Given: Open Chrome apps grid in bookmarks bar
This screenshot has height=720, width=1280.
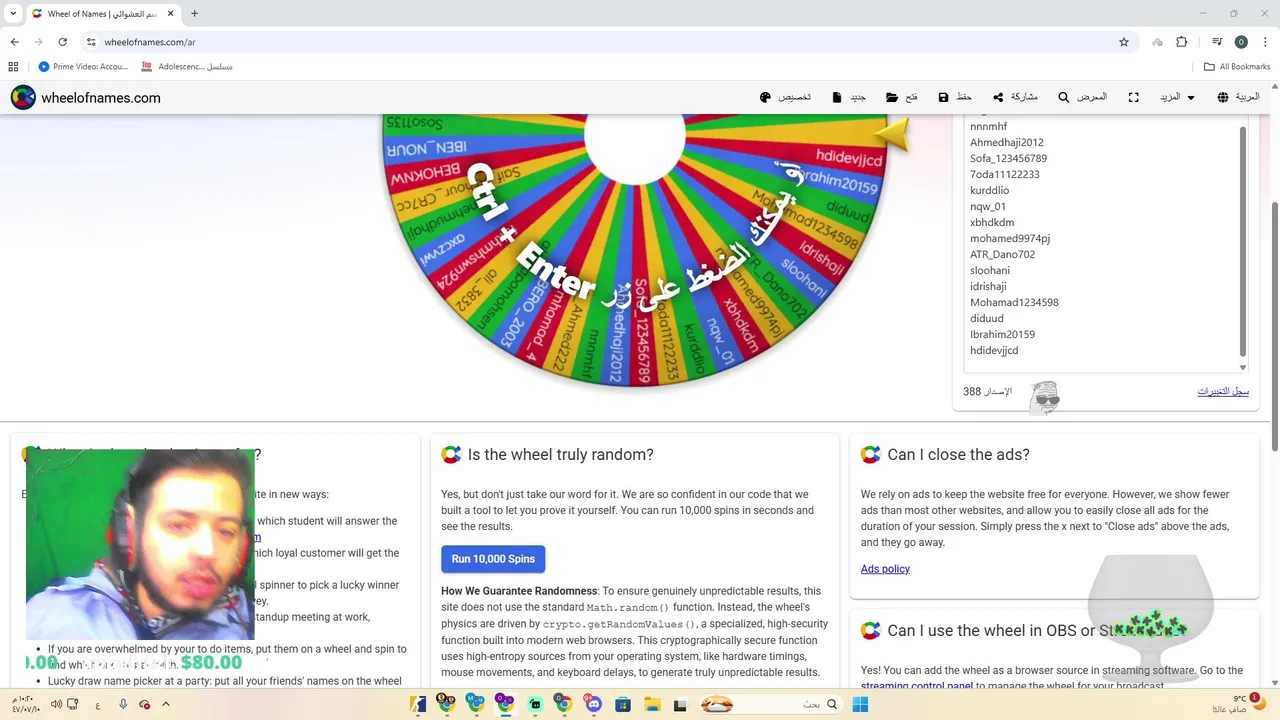Looking at the screenshot, I should tap(13, 67).
